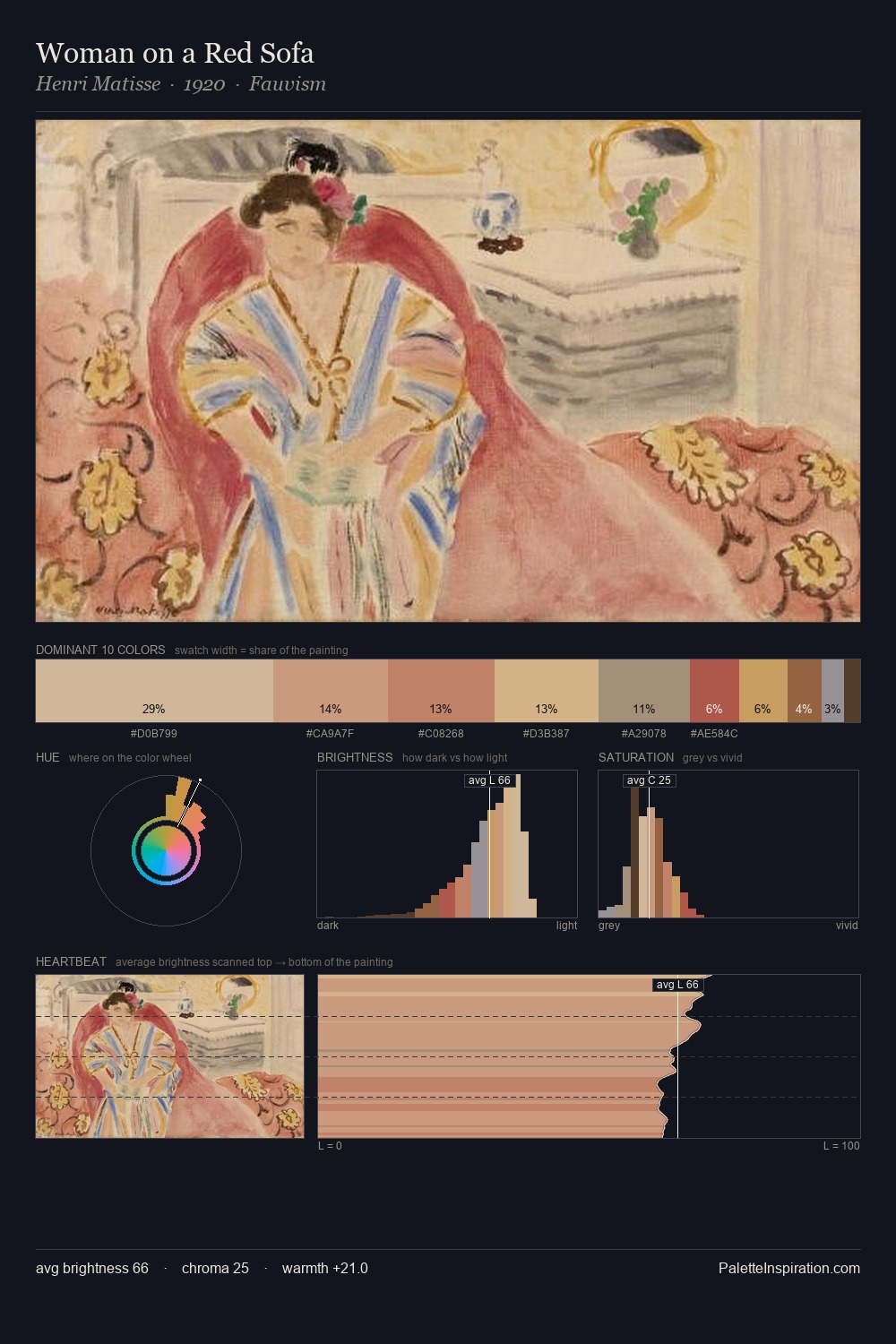The width and height of the screenshot is (896, 1344).
Task: Click the heartbeat brightness scan chart
Action: (x=590, y=1056)
